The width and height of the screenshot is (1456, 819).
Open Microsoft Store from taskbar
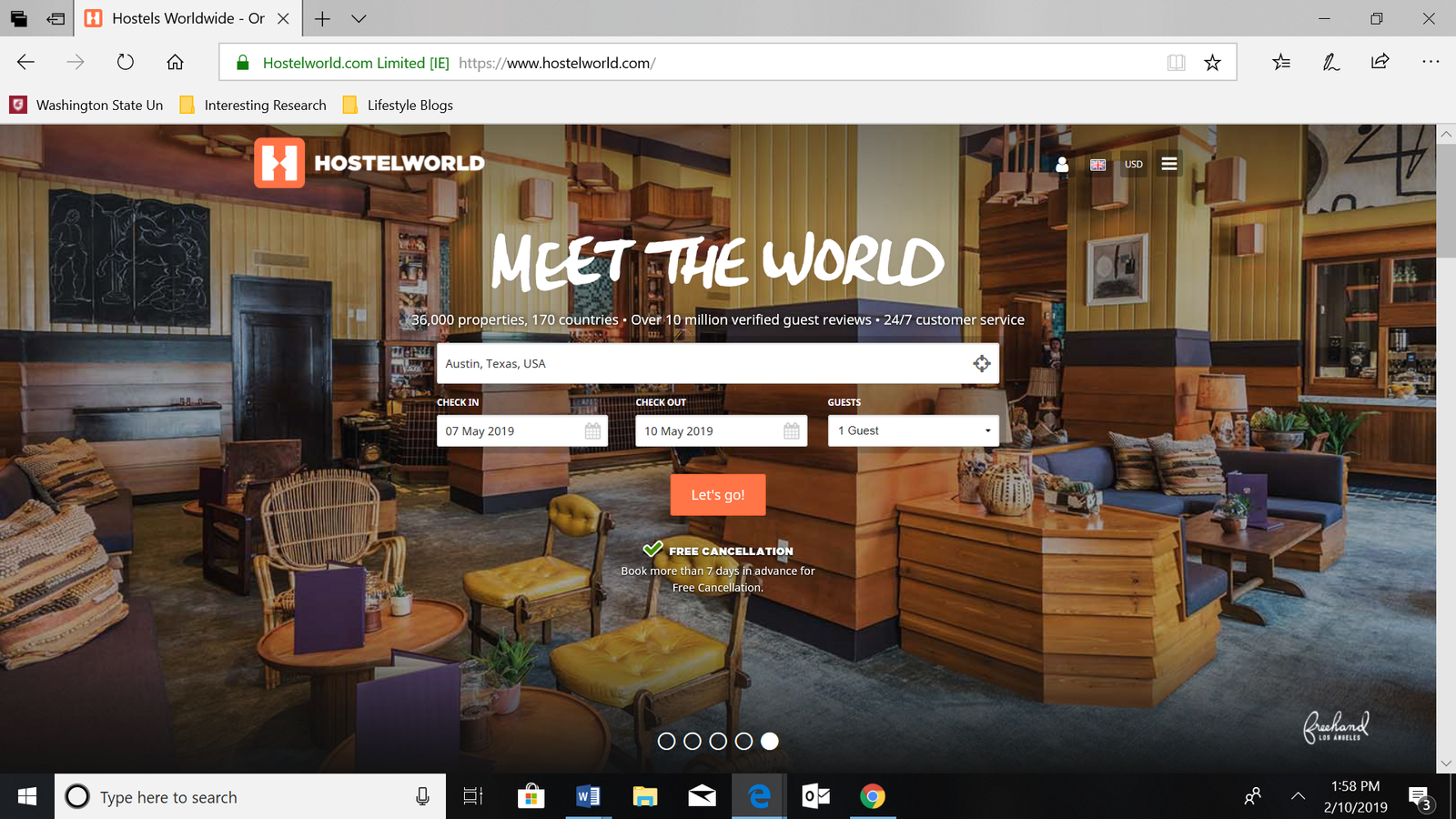(x=531, y=796)
